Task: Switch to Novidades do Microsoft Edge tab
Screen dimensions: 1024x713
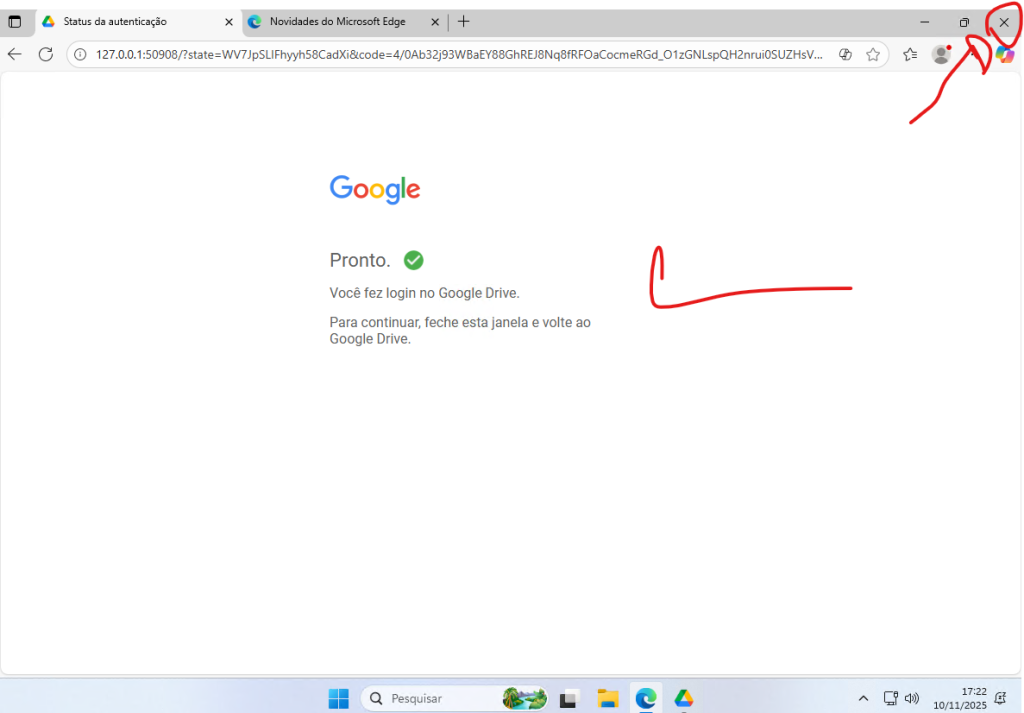Action: click(x=335, y=22)
